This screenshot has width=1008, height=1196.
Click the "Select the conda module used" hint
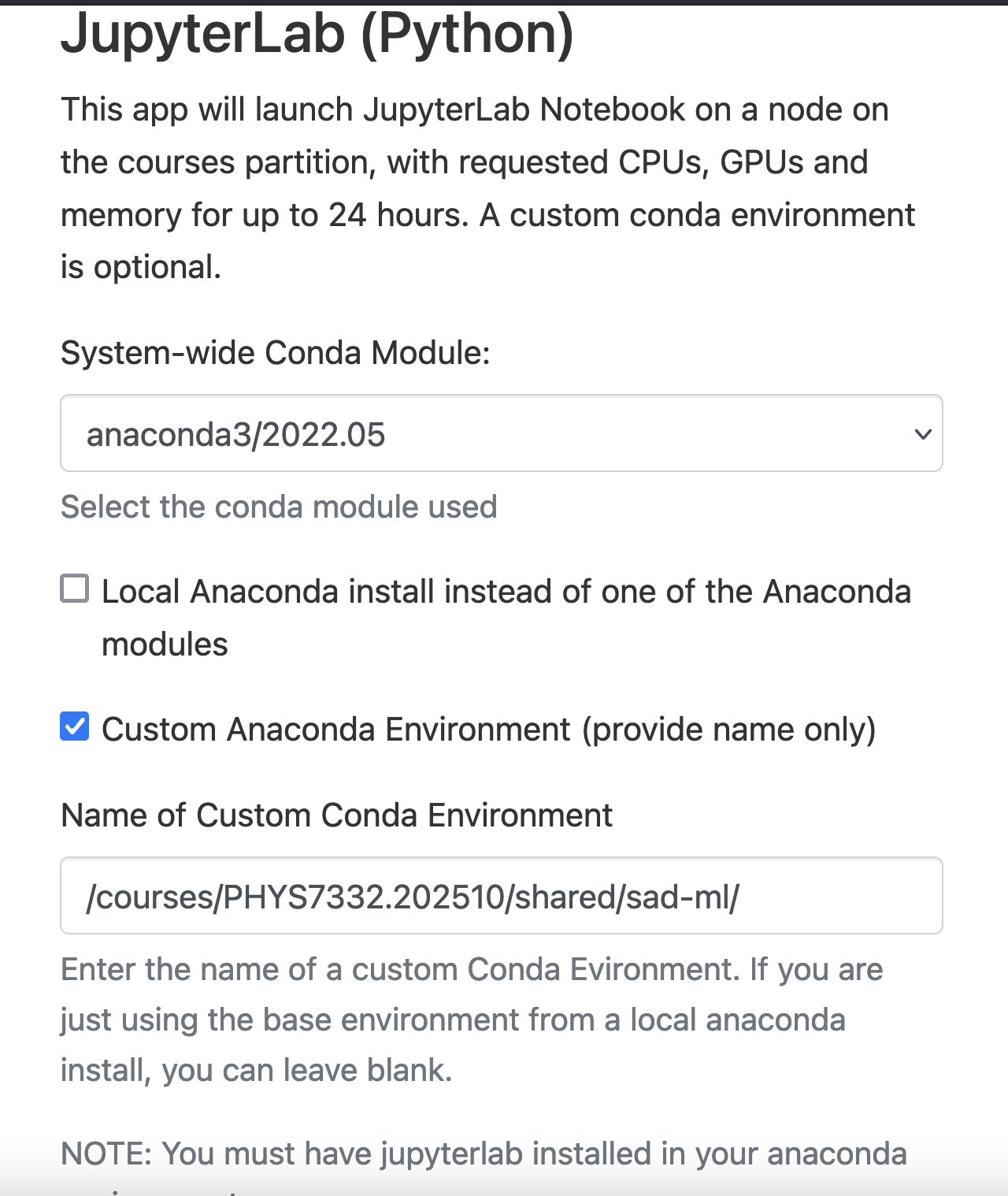click(280, 507)
